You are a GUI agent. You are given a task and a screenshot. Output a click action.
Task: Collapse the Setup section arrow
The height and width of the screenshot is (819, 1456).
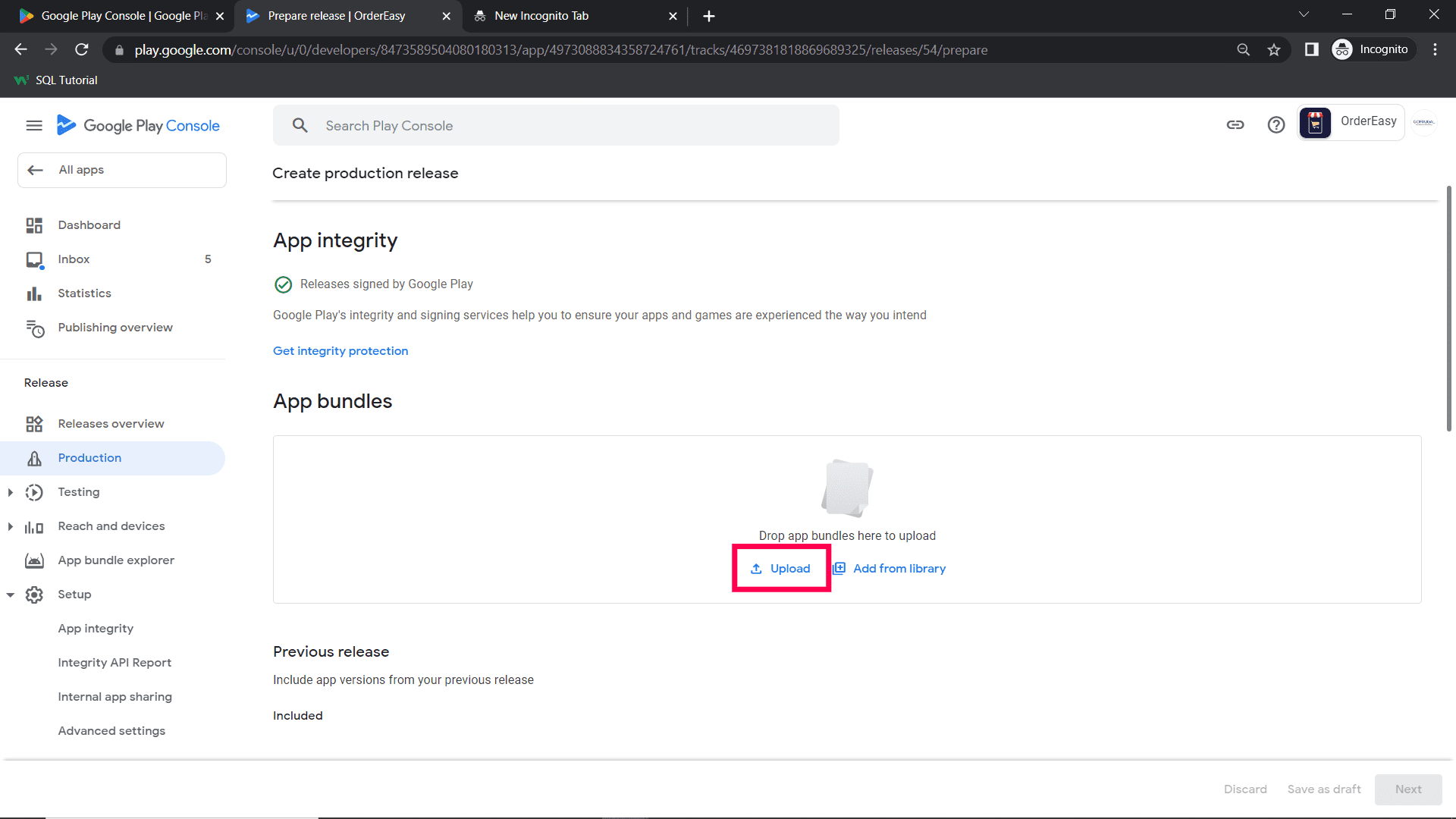[11, 595]
